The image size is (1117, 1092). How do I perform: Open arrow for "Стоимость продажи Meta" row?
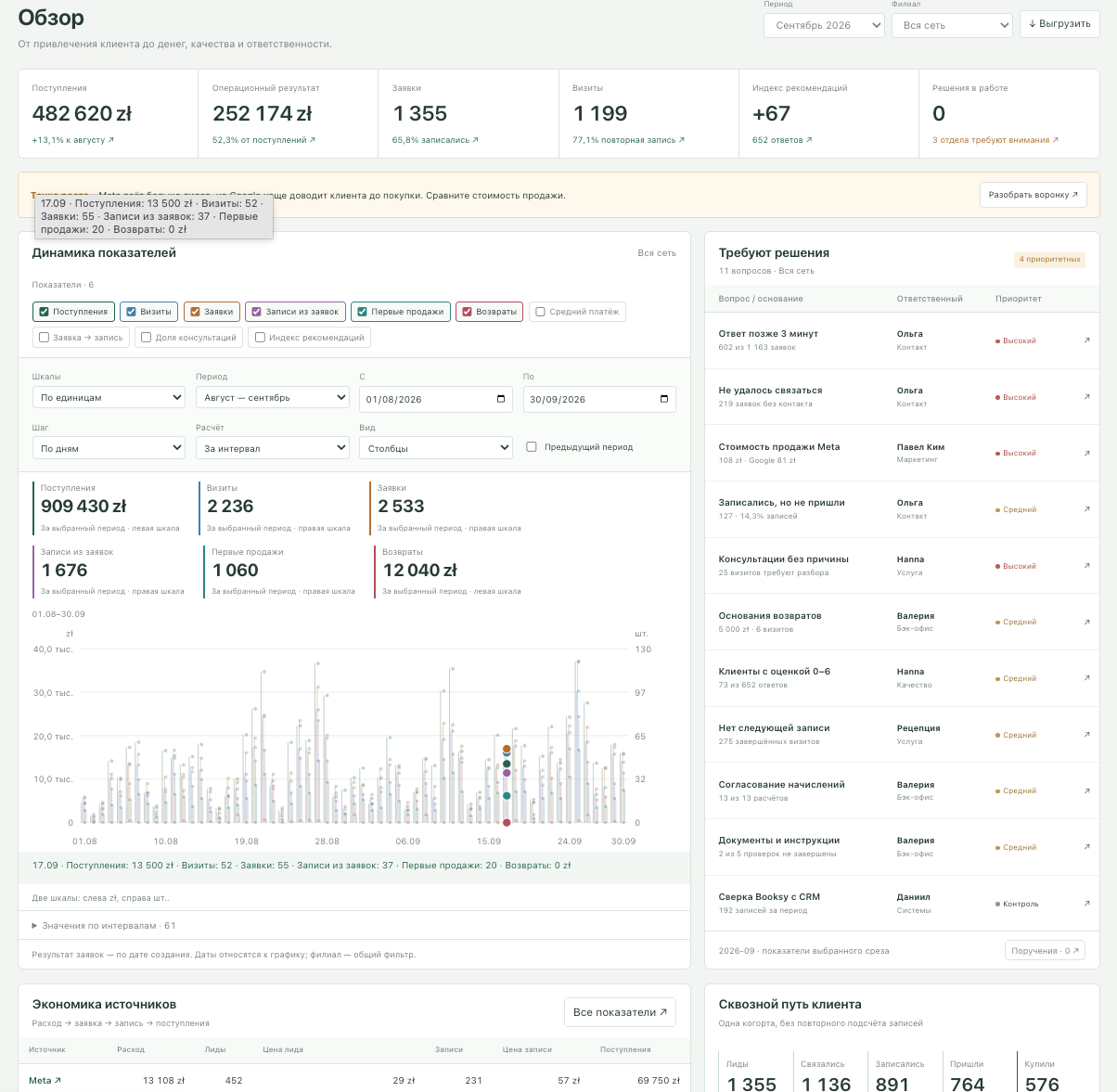pos(1087,454)
